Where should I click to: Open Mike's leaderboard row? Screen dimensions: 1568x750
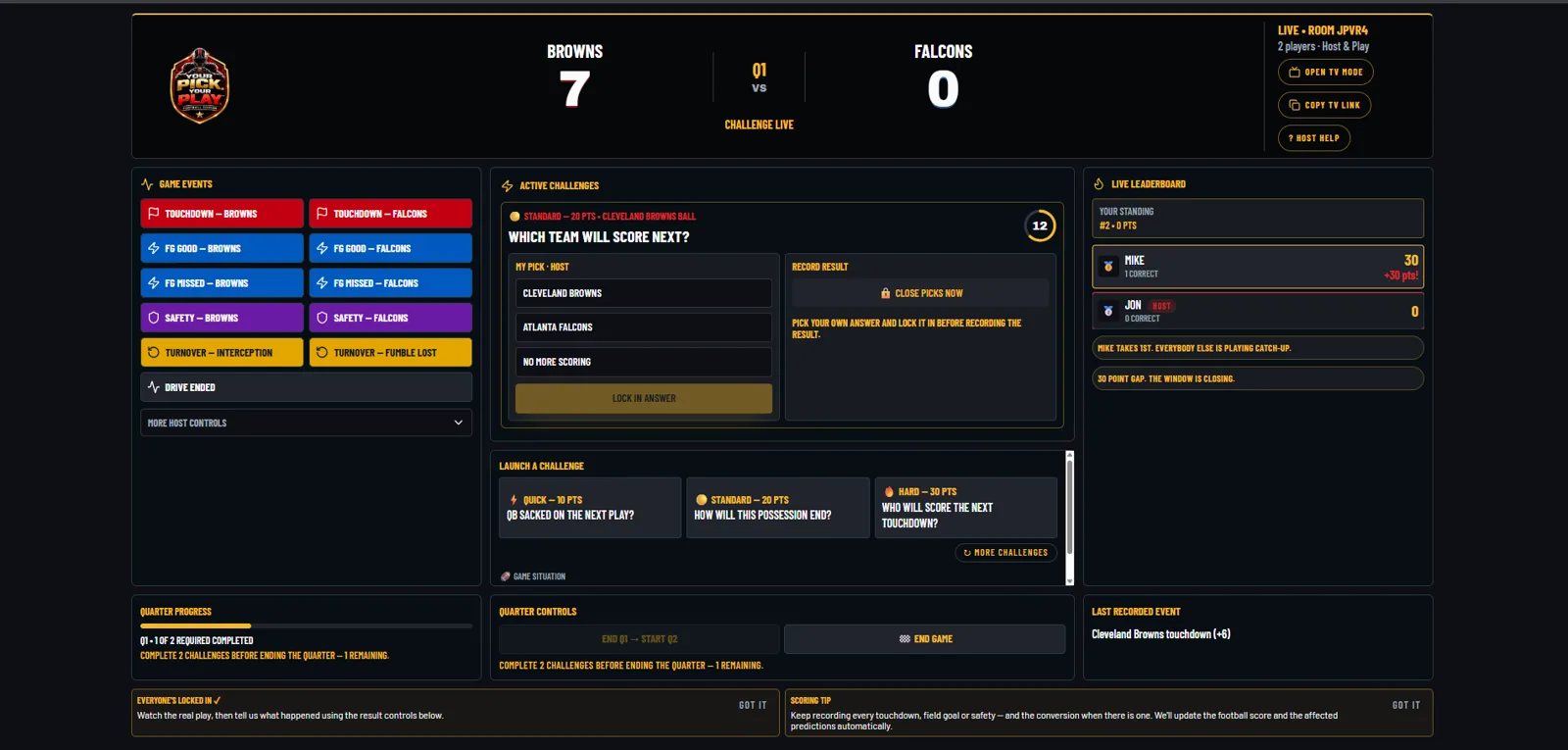1258,267
